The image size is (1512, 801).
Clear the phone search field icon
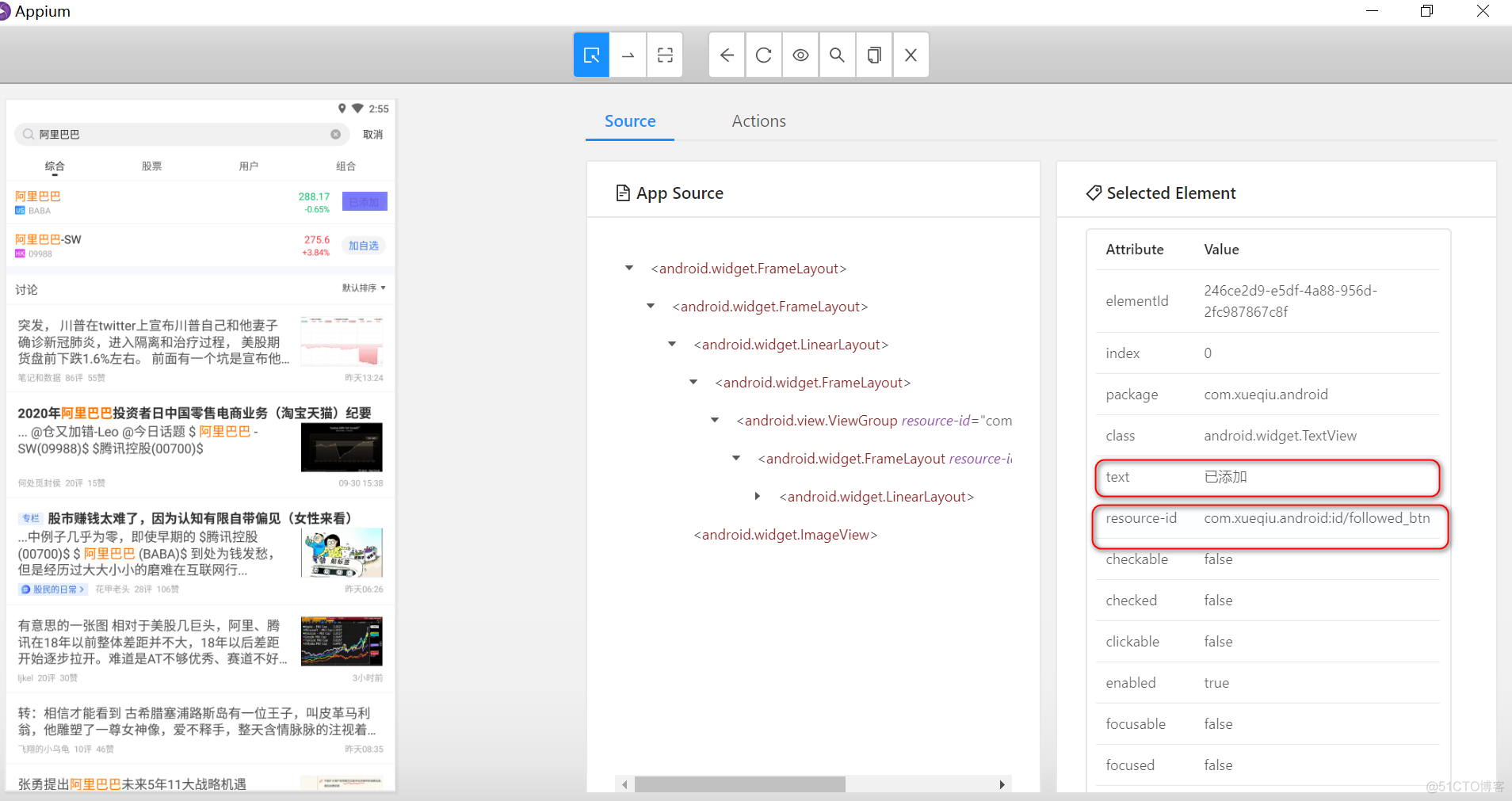336,135
